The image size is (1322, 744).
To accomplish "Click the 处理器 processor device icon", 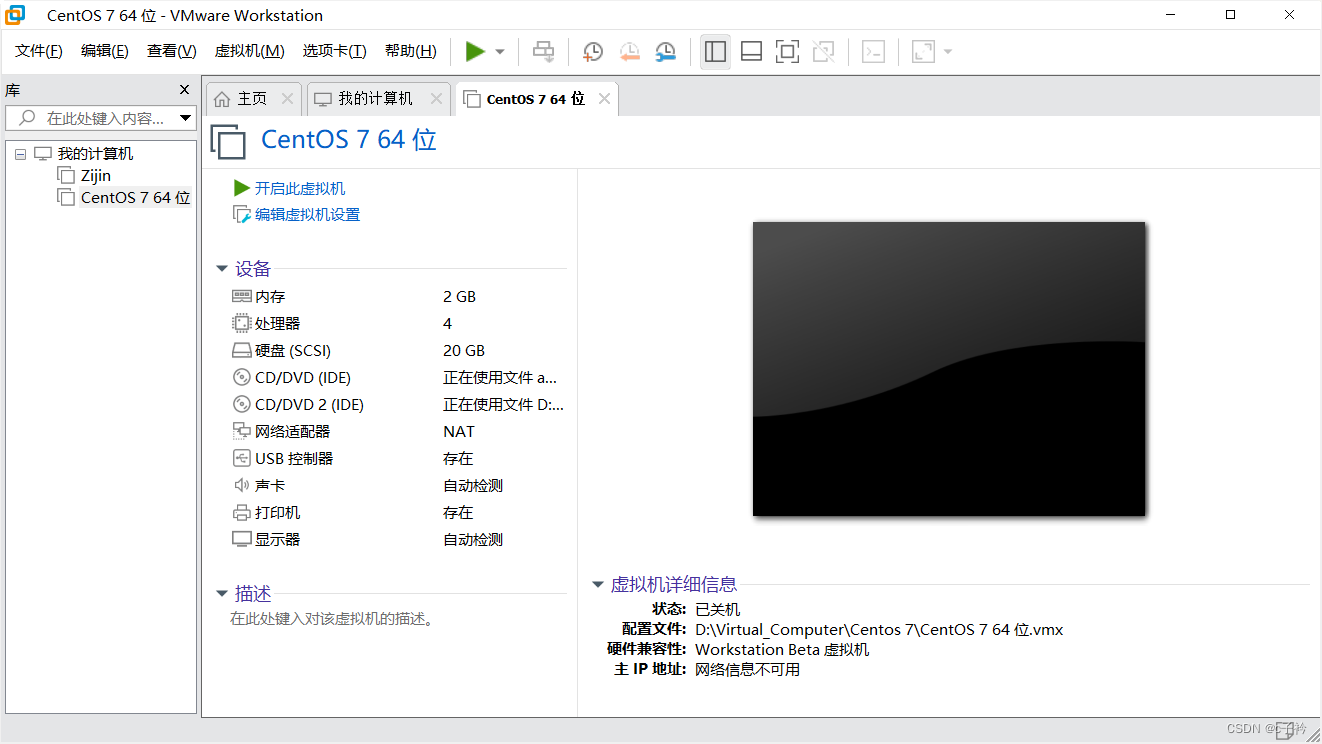I will 241,323.
